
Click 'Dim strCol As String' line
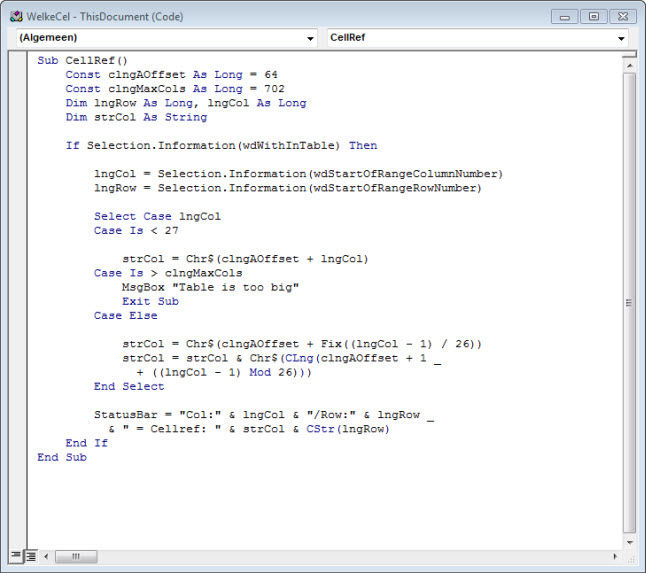coord(136,117)
